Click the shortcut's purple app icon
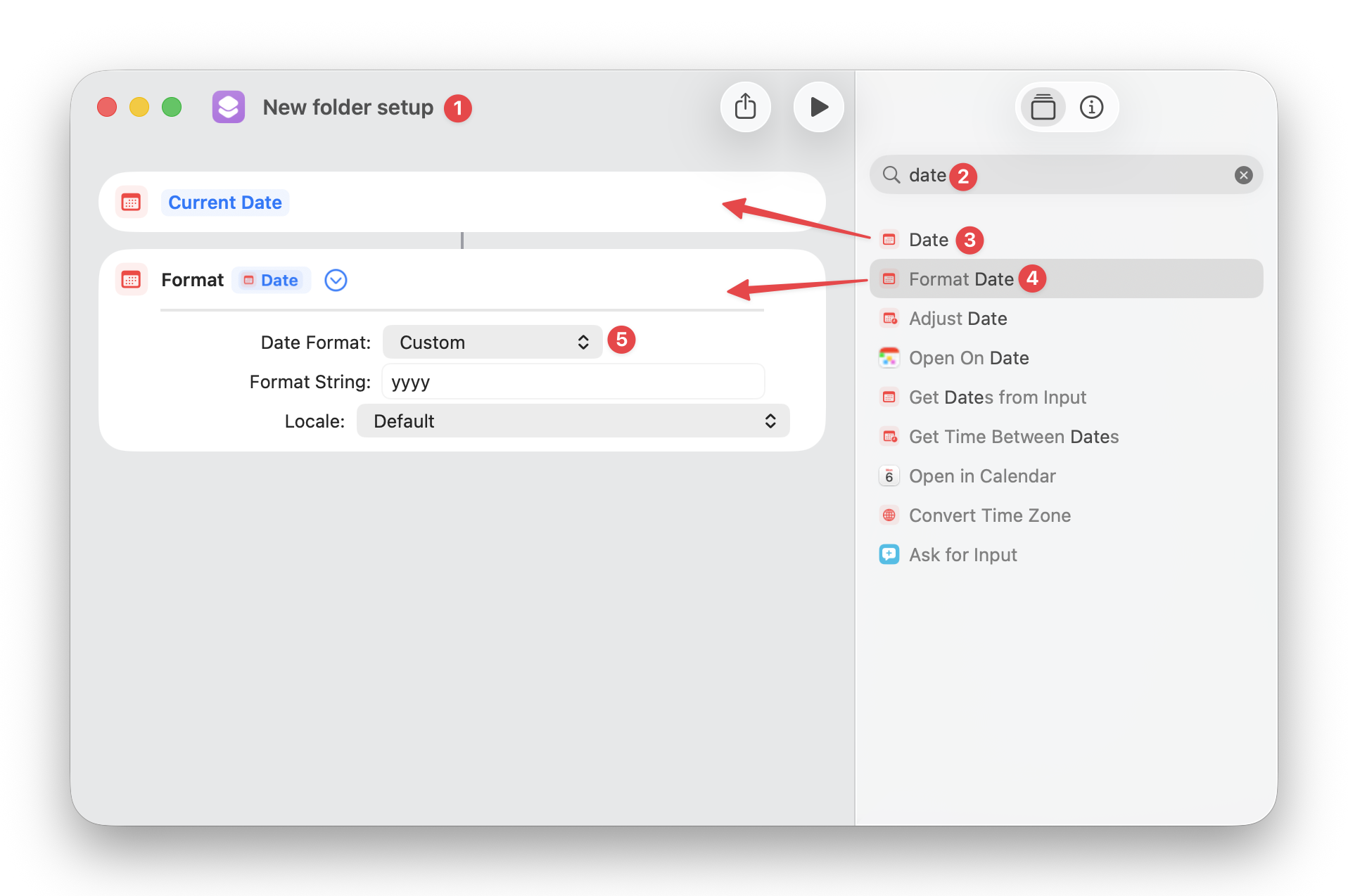 [228, 107]
